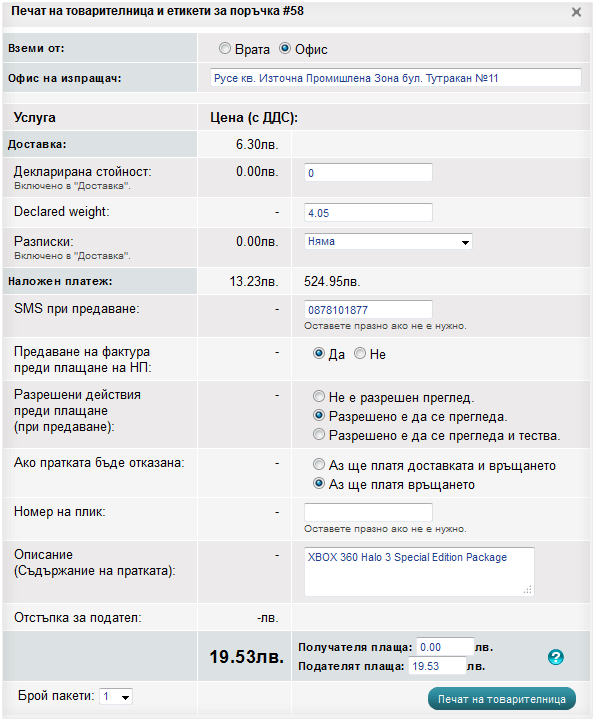595x723 pixels.
Task: Open the Брой пакети dropdown
Action: 116,696
